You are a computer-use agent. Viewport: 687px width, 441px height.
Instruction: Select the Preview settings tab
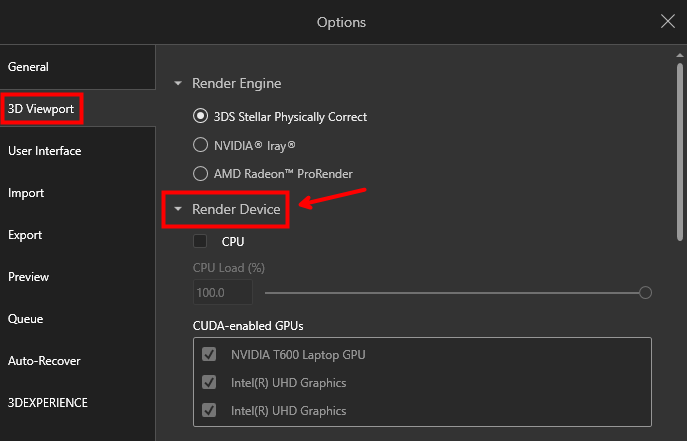78,277
